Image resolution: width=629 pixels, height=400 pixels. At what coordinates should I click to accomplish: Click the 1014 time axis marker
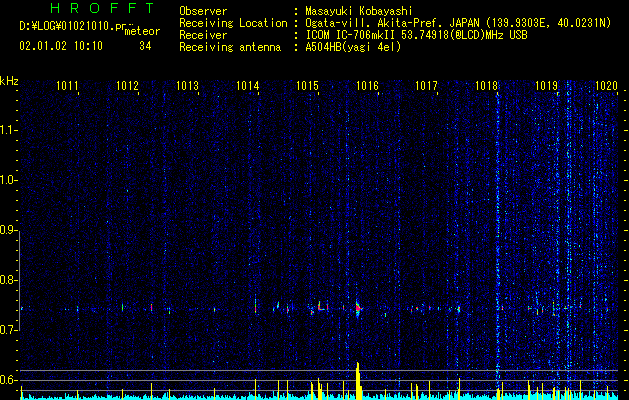coord(248,86)
